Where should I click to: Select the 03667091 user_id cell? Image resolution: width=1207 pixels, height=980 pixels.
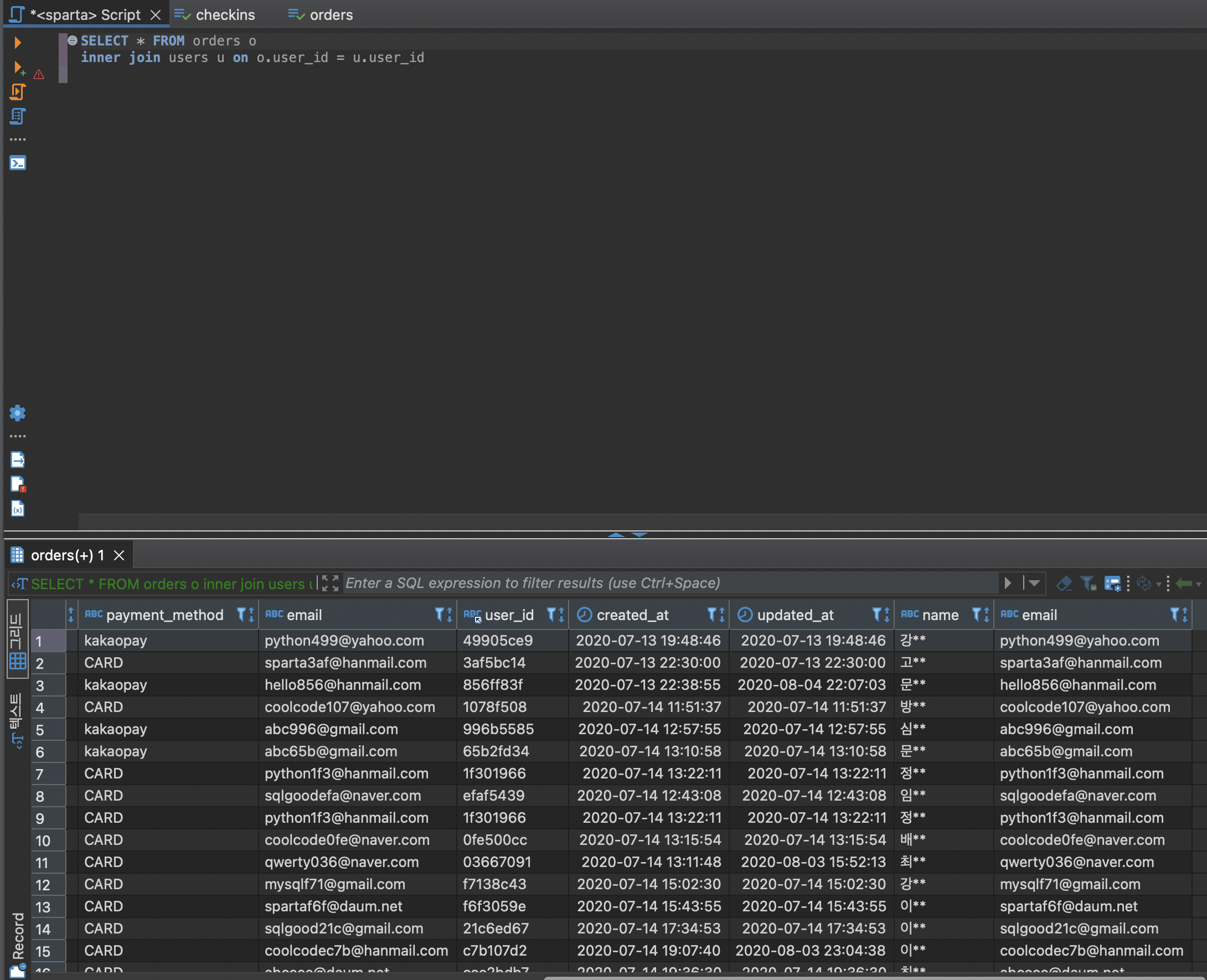512,862
